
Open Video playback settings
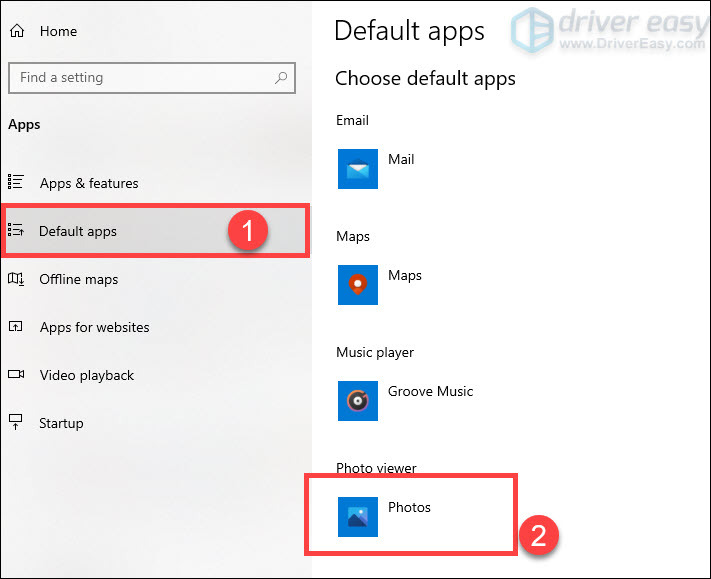click(87, 375)
